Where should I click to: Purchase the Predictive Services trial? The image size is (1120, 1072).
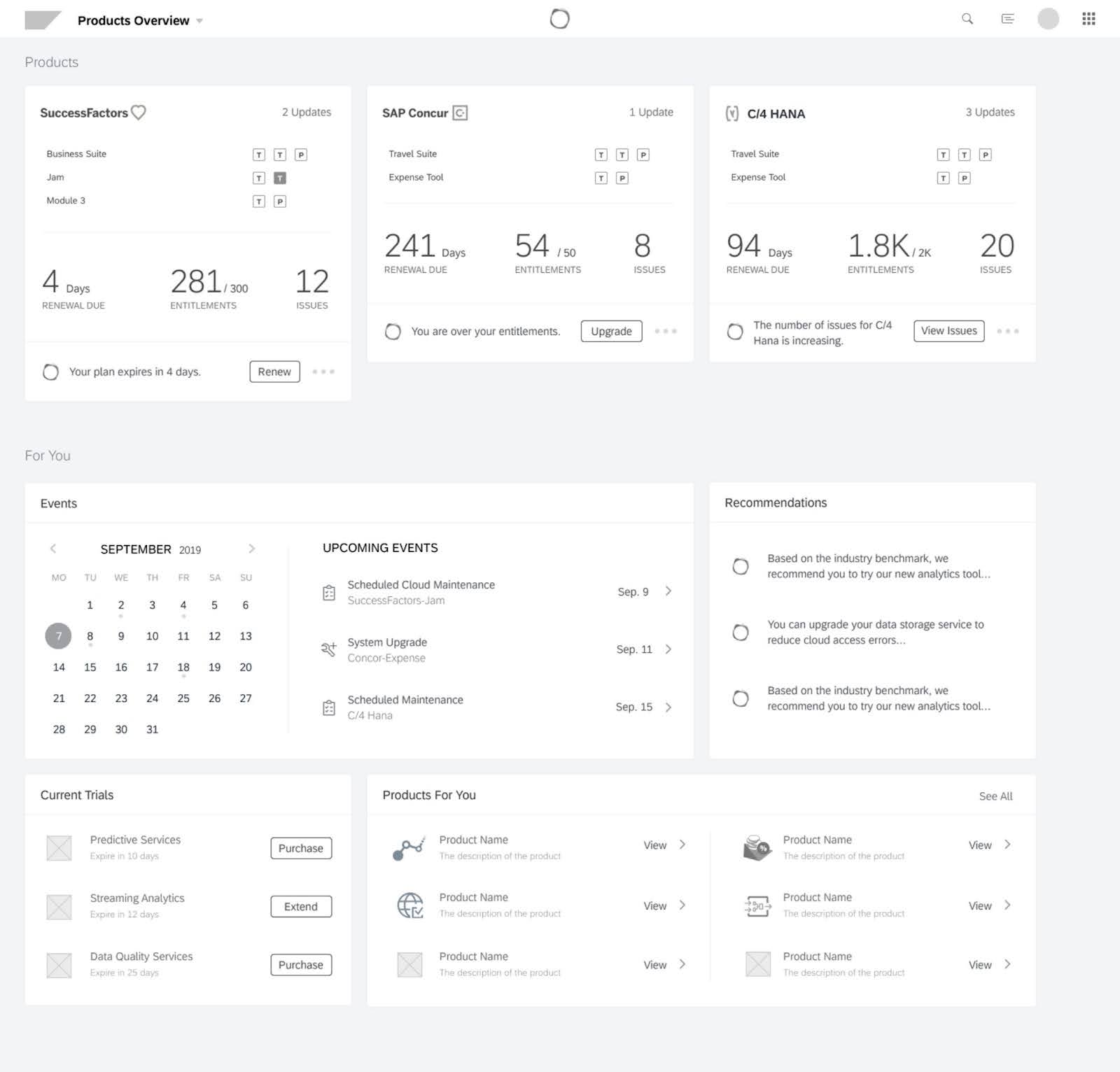pos(301,848)
